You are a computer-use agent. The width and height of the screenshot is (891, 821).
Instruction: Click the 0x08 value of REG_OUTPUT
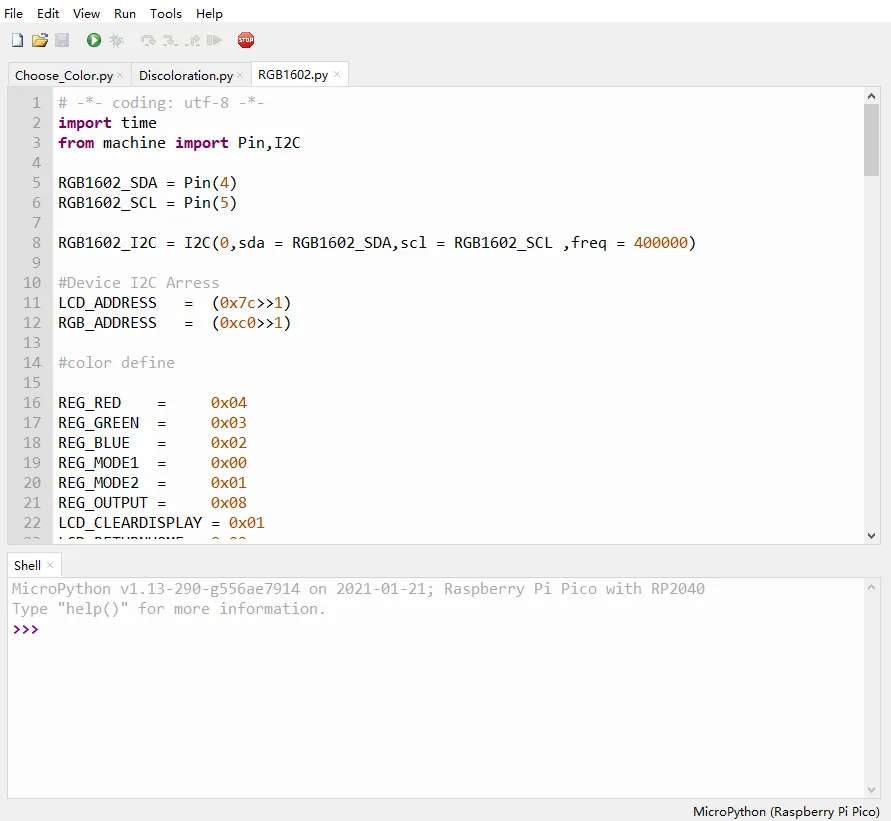pyautogui.click(x=228, y=503)
